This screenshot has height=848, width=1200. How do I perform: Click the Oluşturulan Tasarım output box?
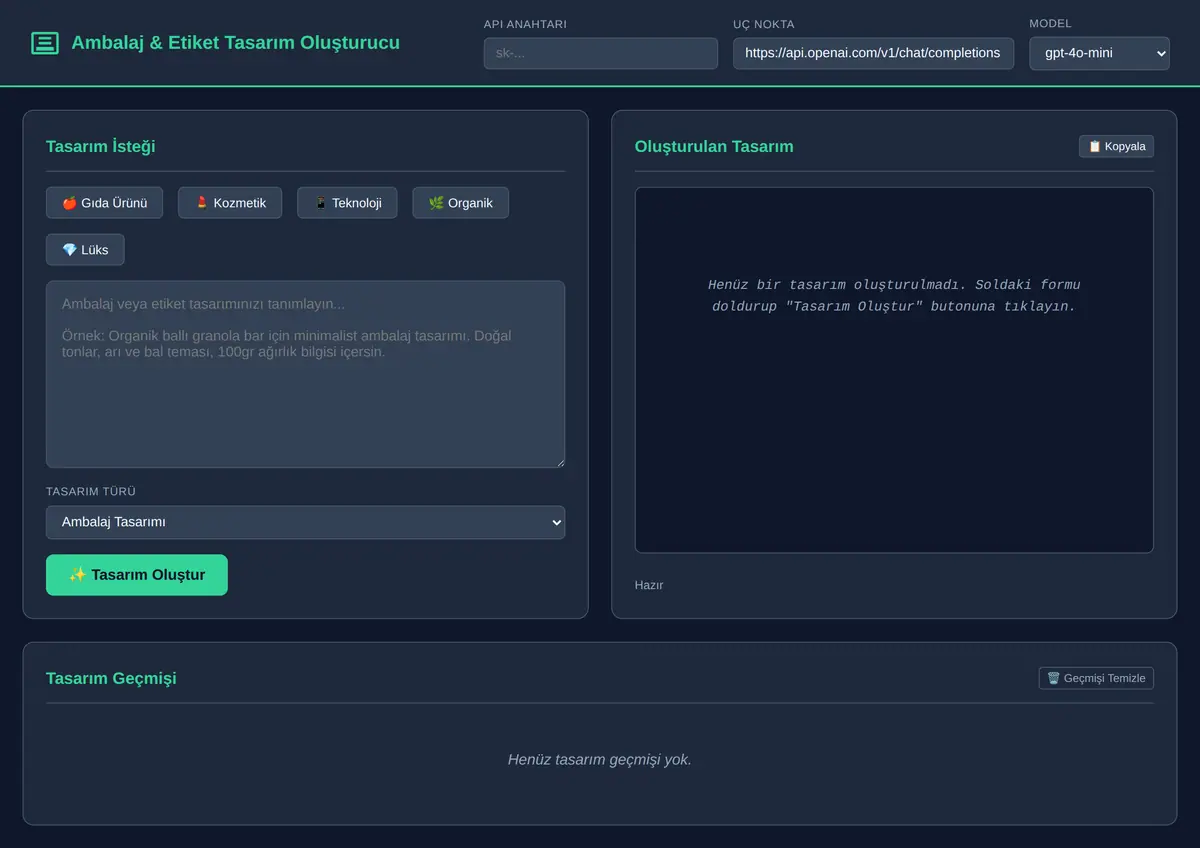click(x=894, y=370)
